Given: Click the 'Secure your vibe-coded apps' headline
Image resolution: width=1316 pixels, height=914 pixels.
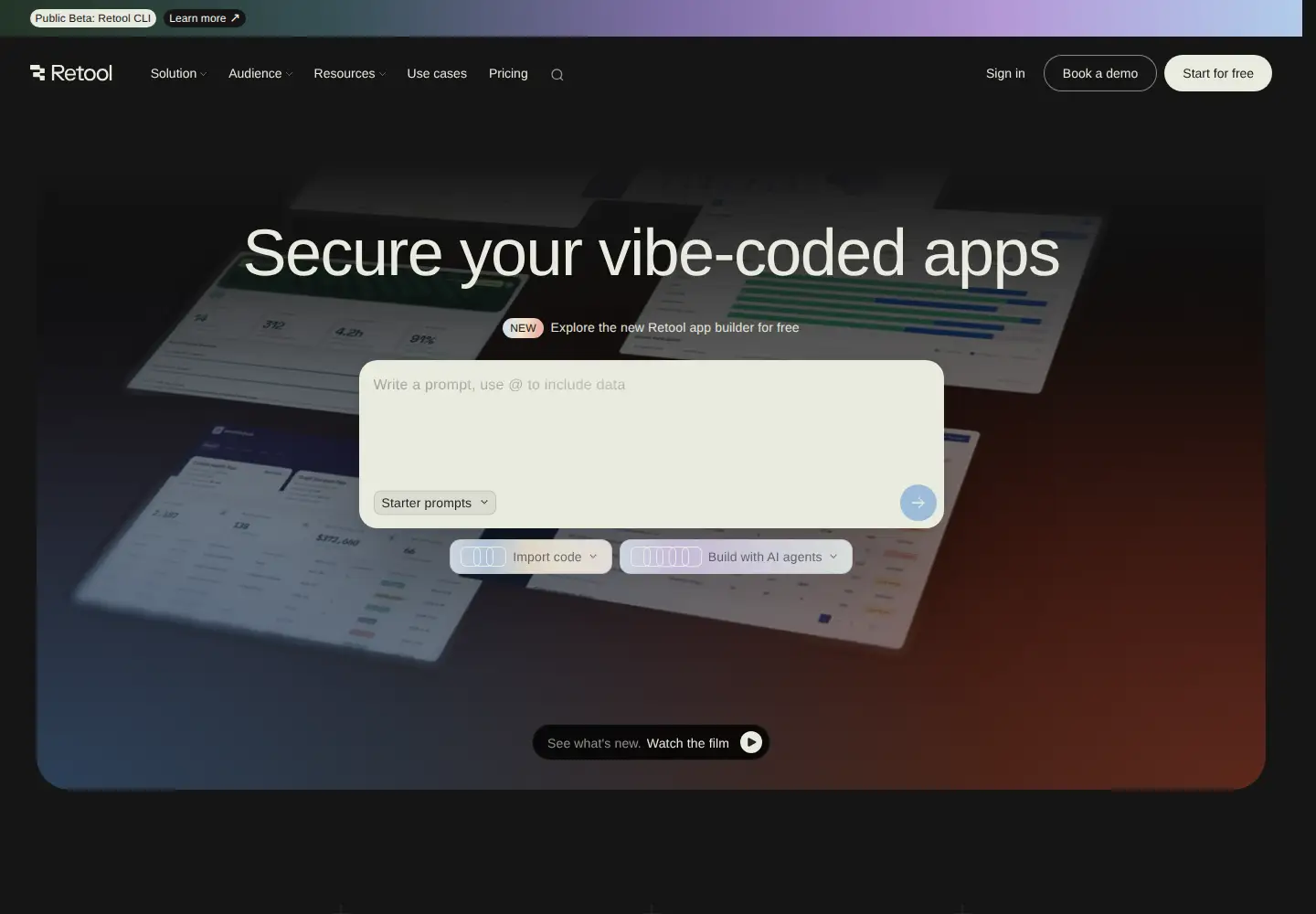Looking at the screenshot, I should click(652, 253).
